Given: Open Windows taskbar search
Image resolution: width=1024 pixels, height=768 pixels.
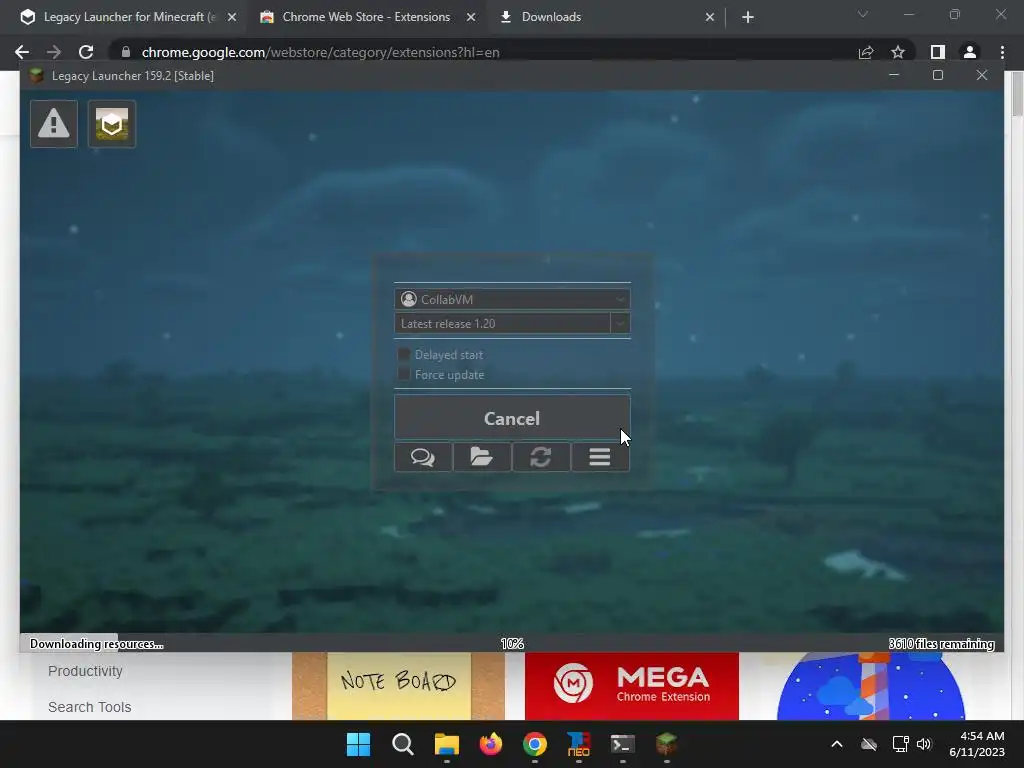Looking at the screenshot, I should point(402,744).
